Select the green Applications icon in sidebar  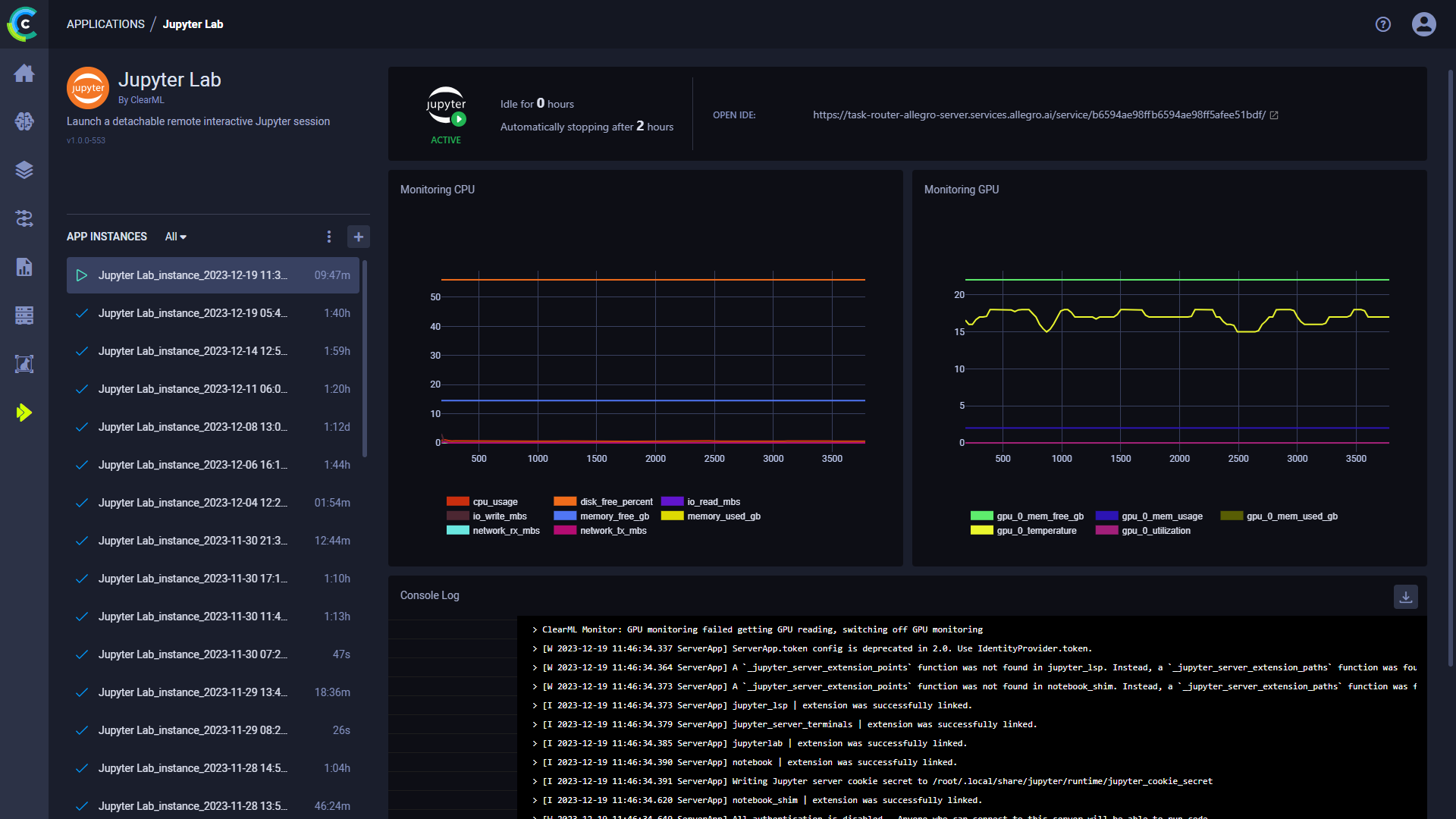24,413
